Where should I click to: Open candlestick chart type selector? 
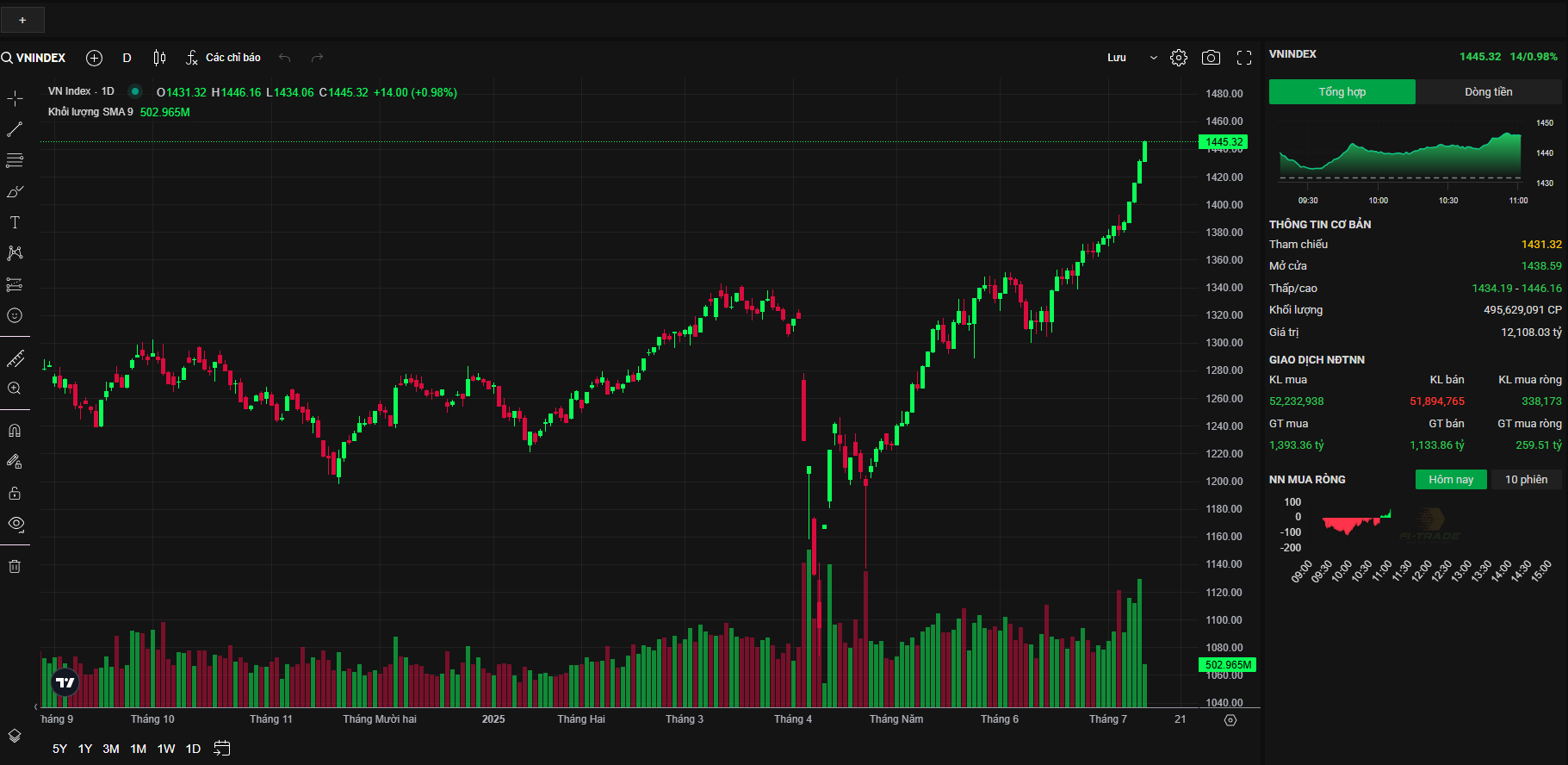pos(159,58)
